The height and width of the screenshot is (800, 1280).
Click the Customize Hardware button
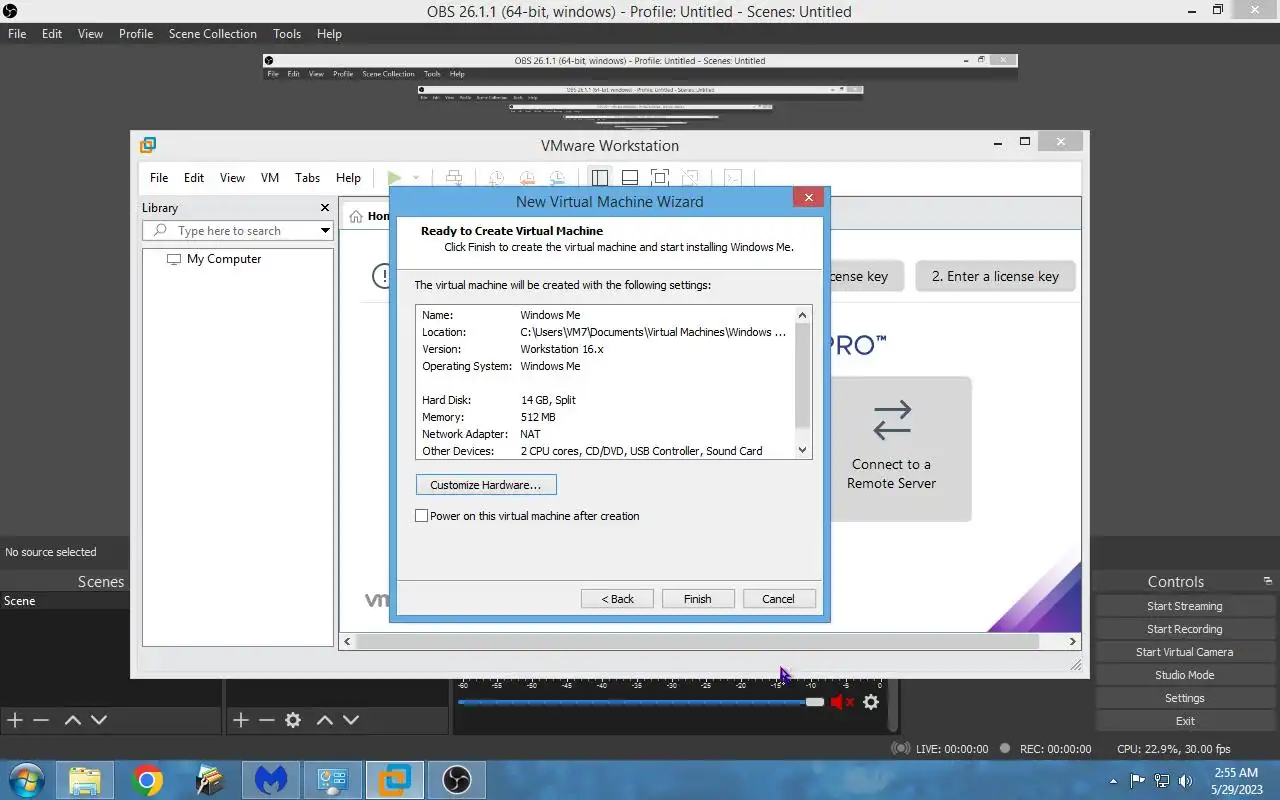pos(486,485)
